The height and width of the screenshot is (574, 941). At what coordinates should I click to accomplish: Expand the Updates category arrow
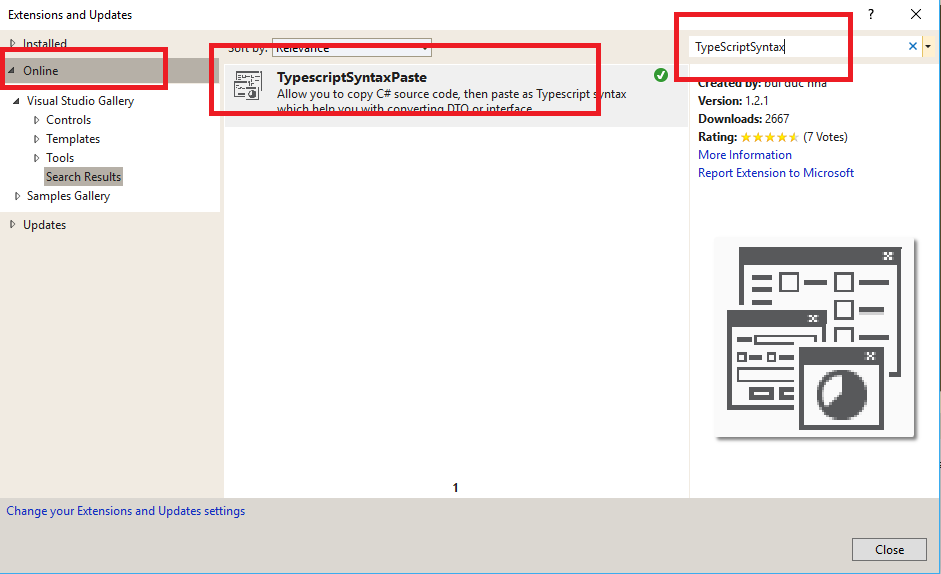click(13, 224)
